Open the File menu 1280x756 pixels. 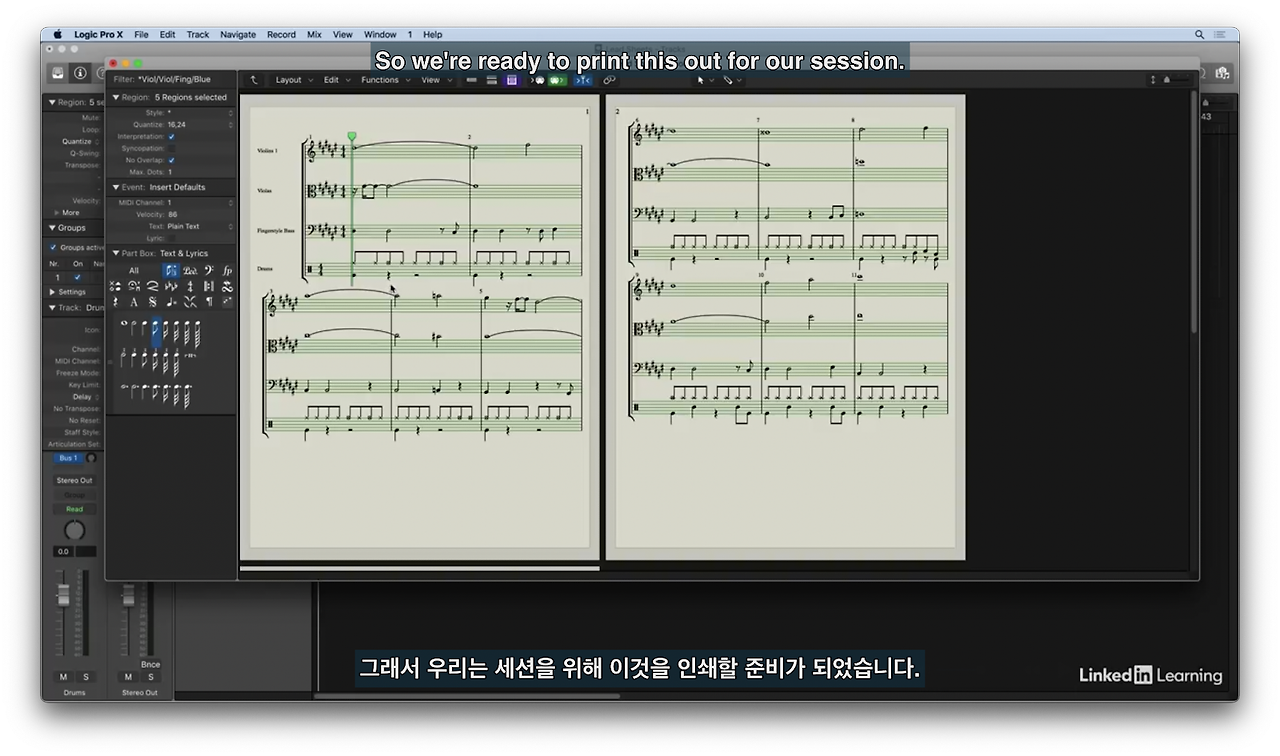tap(141, 34)
